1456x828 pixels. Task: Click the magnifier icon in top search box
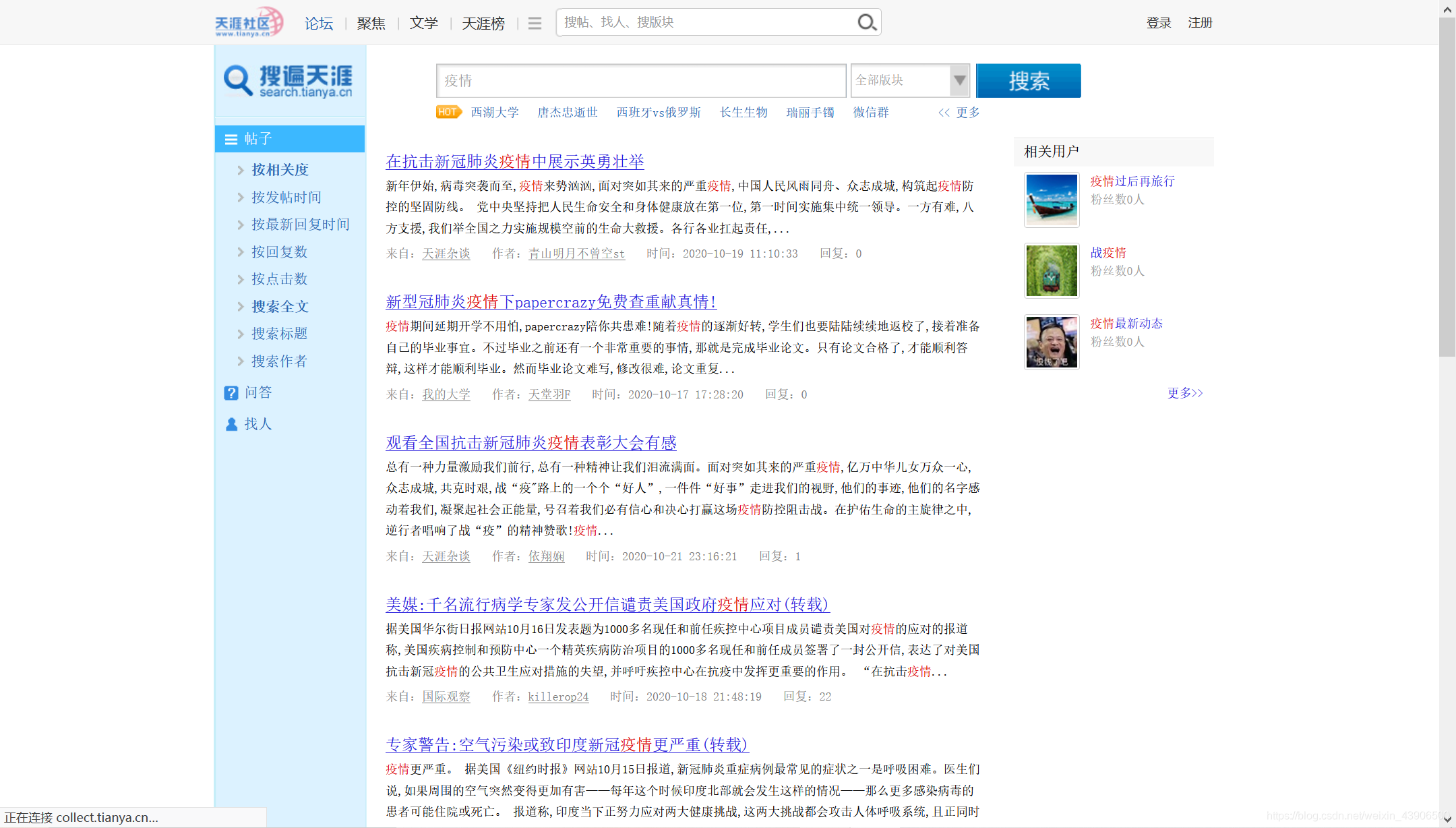click(866, 22)
